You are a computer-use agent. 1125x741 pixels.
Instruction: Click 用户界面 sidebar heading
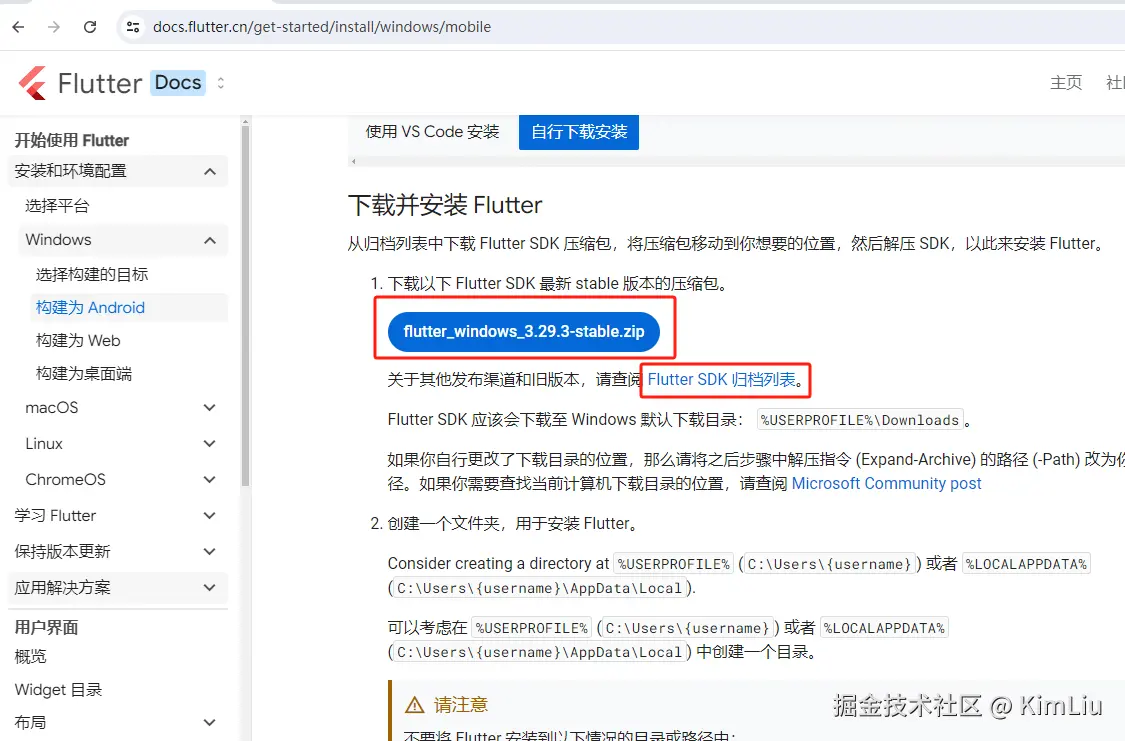46,627
